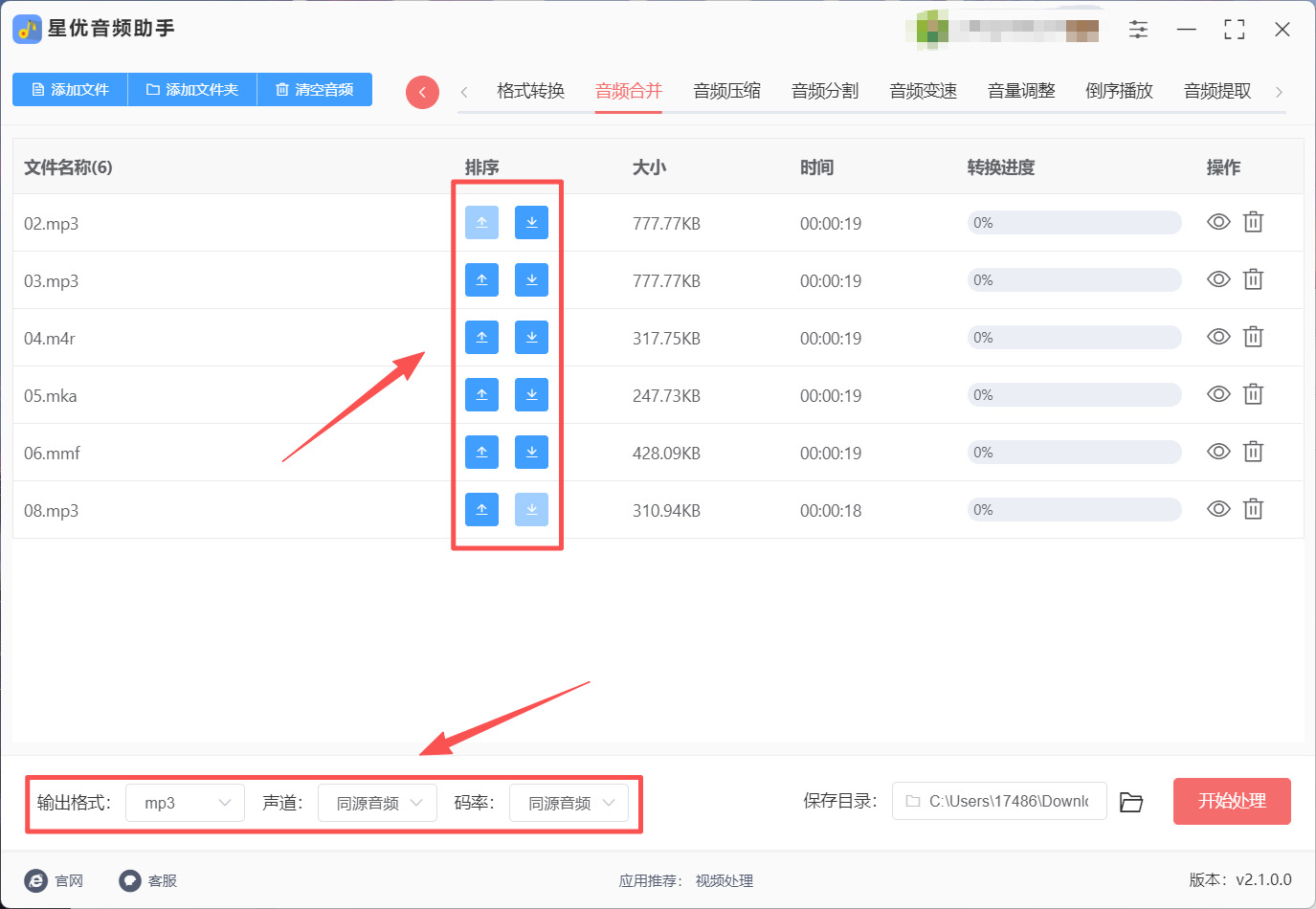Switch to the 音频变速 tab
The width and height of the screenshot is (1316, 909).
(923, 91)
